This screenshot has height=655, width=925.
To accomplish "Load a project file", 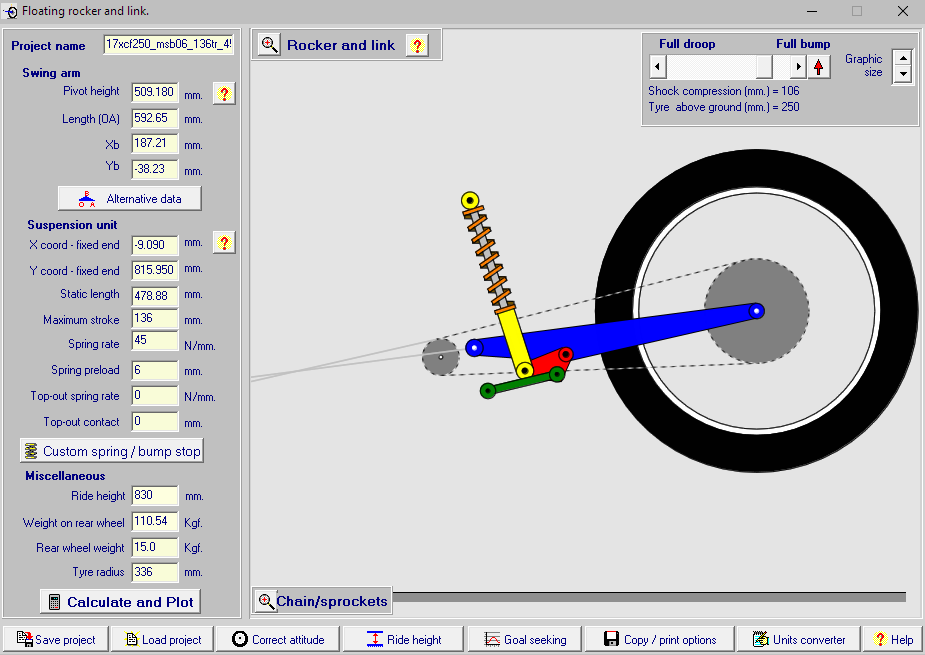I will (164, 639).
